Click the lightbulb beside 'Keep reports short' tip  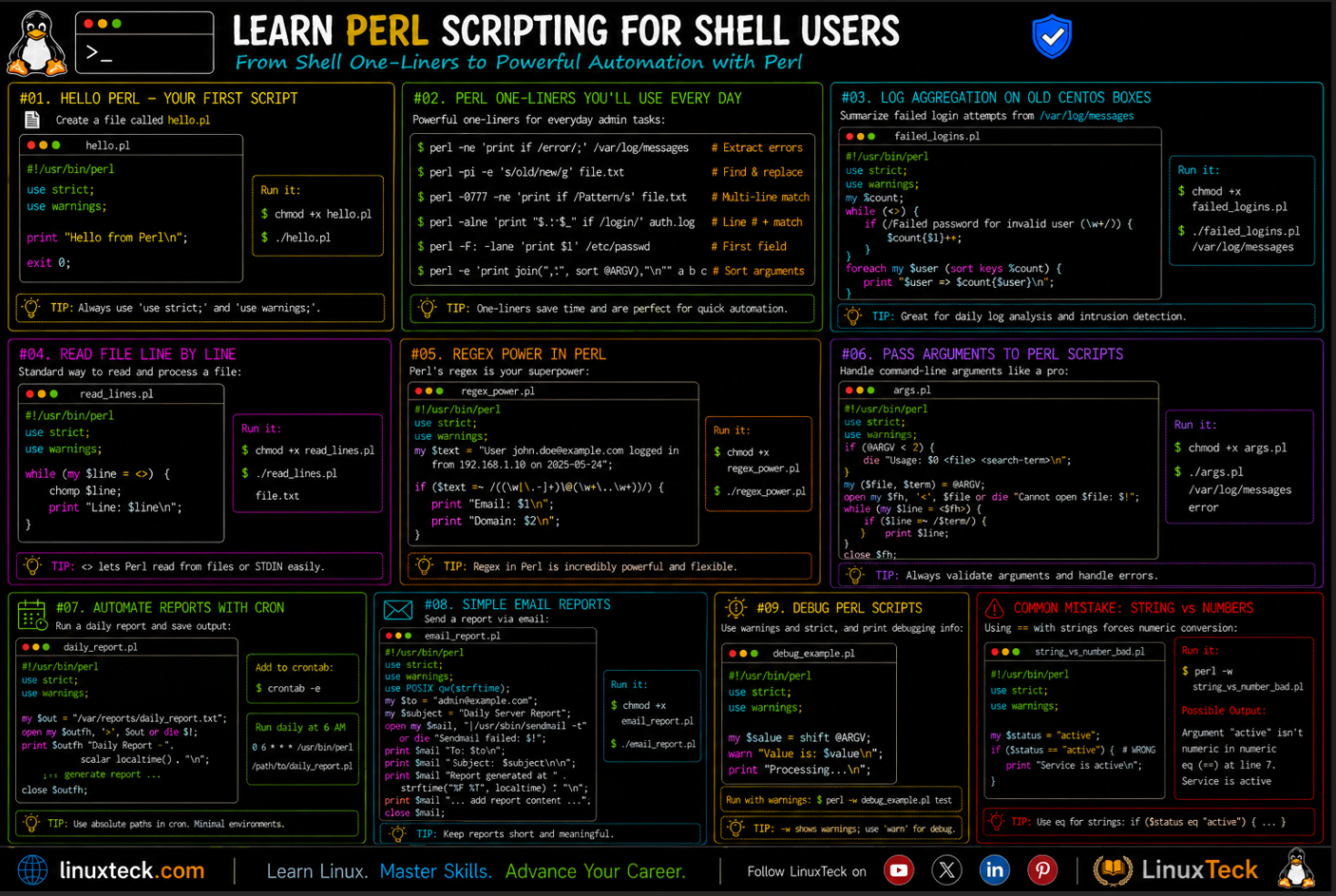pos(399,833)
